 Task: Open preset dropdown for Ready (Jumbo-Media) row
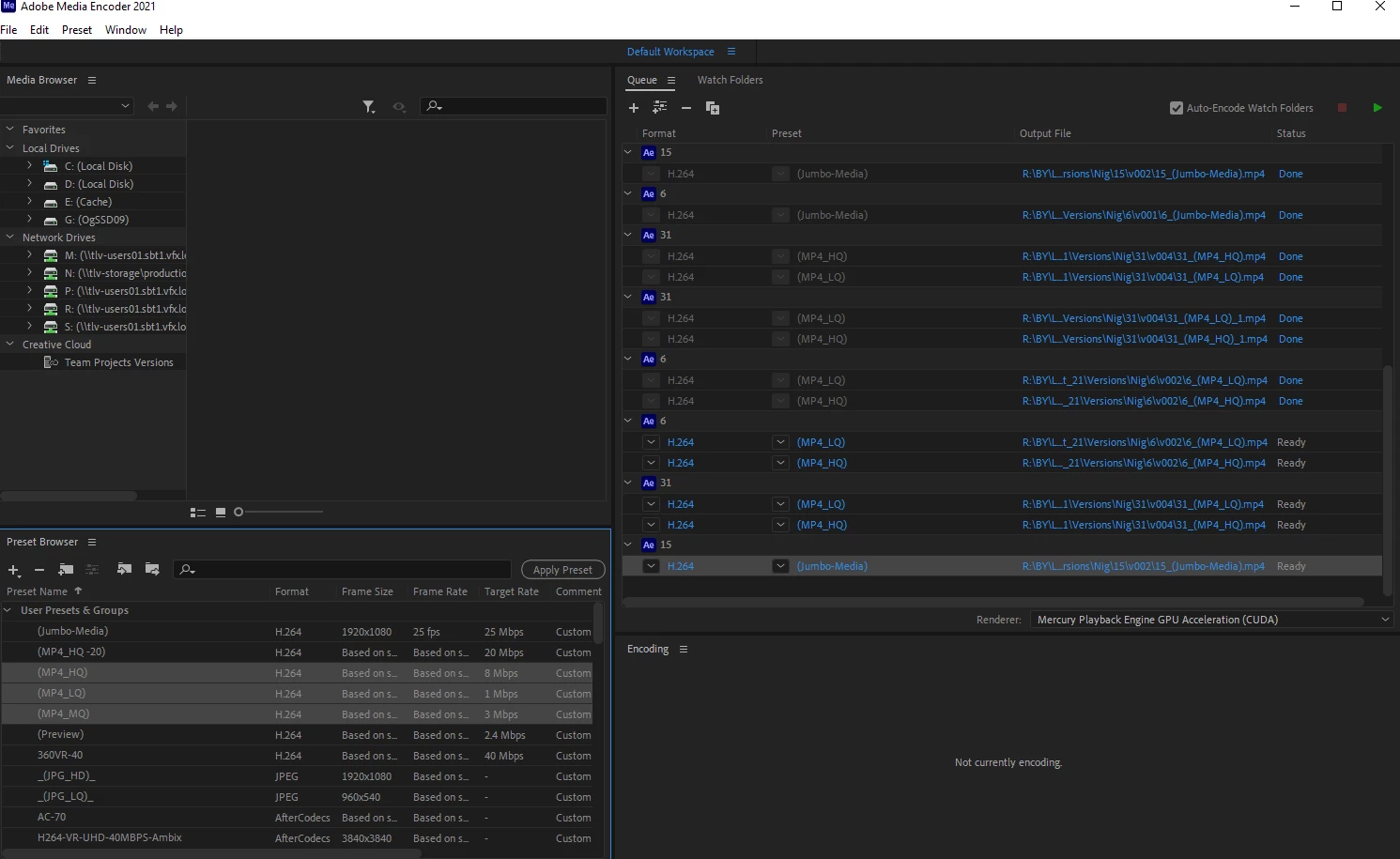(780, 566)
